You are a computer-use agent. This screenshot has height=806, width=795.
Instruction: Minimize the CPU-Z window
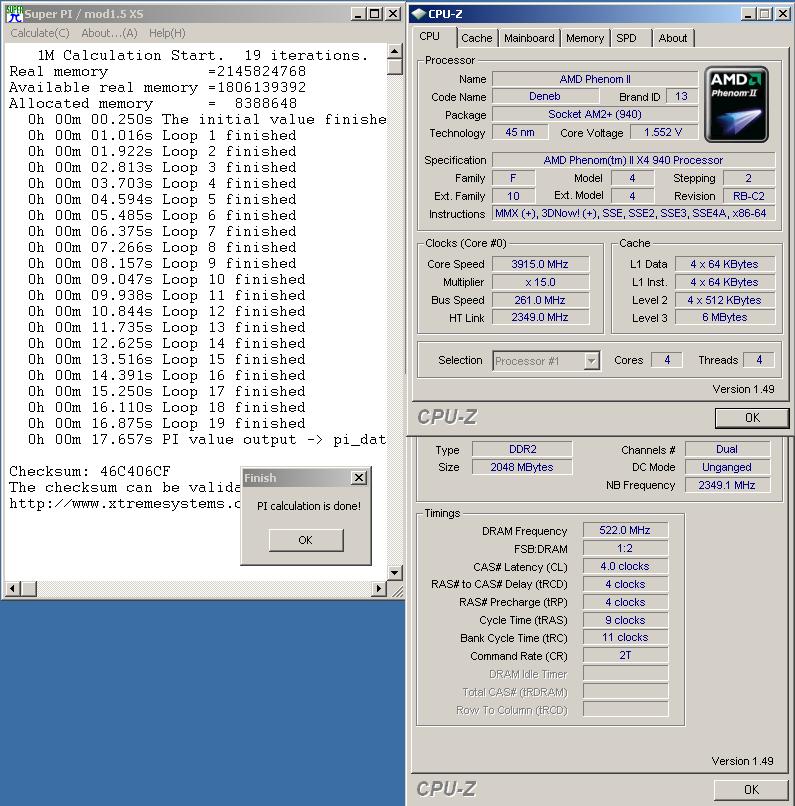(x=748, y=14)
